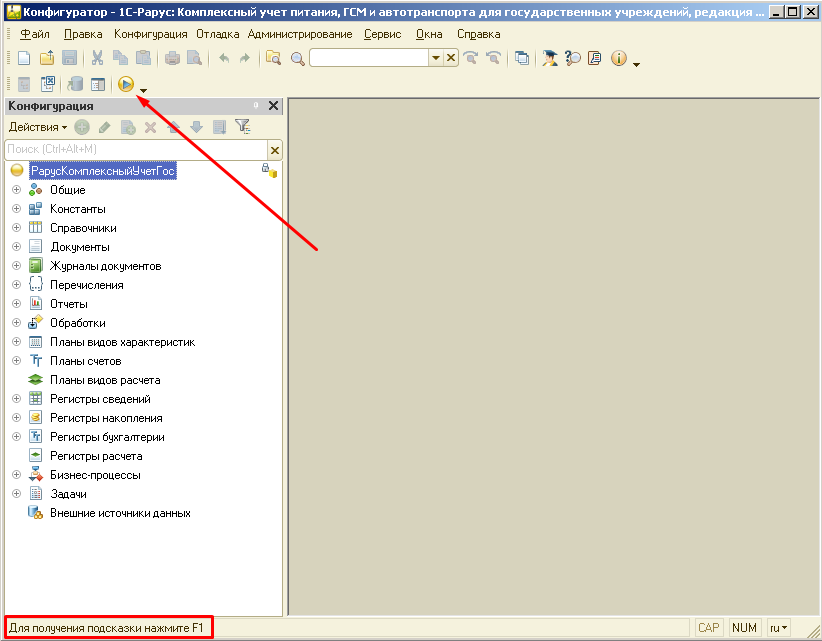
Task: Open the help contents icon
Action: [594, 58]
